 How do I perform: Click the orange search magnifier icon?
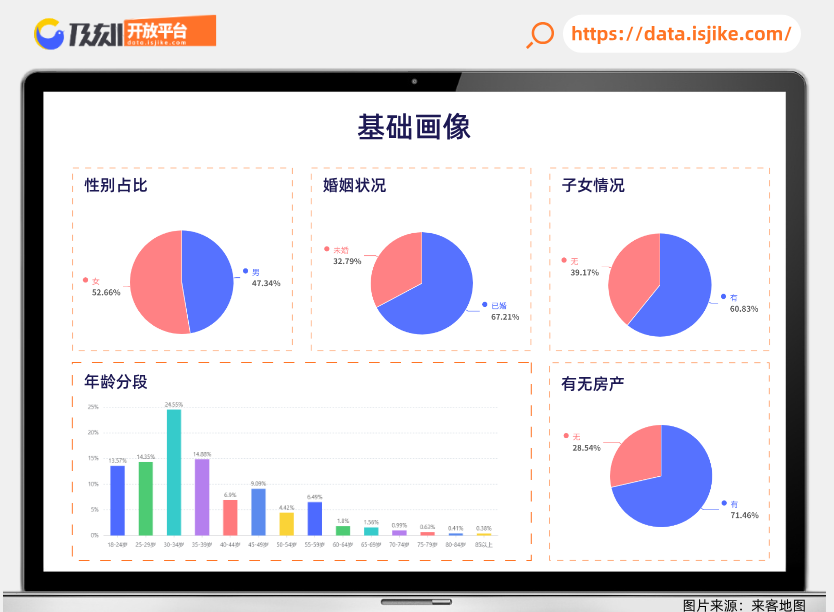pyautogui.click(x=540, y=35)
